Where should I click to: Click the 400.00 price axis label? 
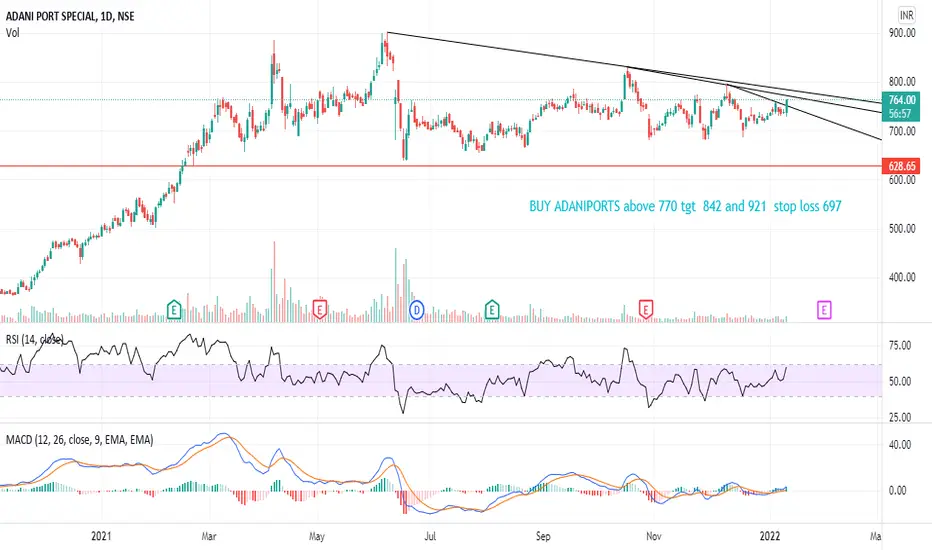click(x=902, y=277)
